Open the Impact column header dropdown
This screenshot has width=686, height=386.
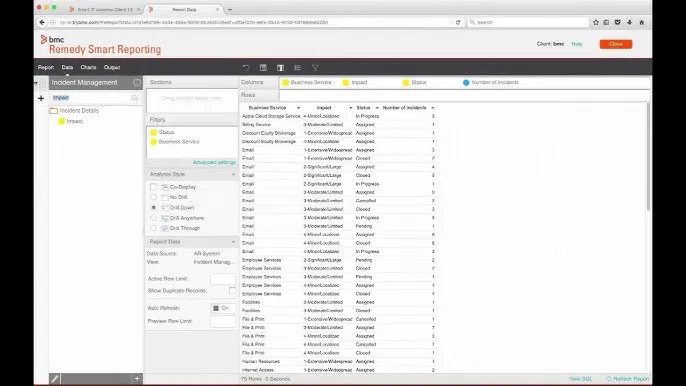pyautogui.click(x=350, y=108)
